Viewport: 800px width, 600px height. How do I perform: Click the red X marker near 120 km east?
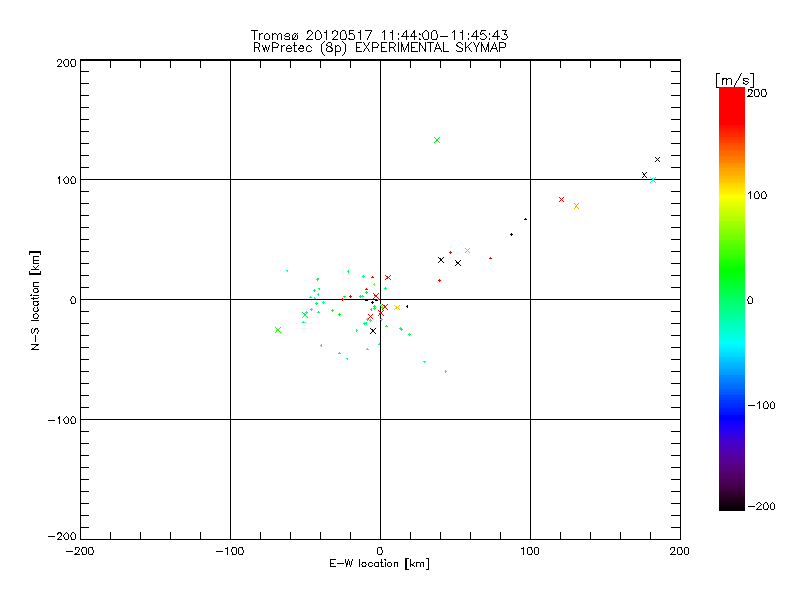pos(562,199)
